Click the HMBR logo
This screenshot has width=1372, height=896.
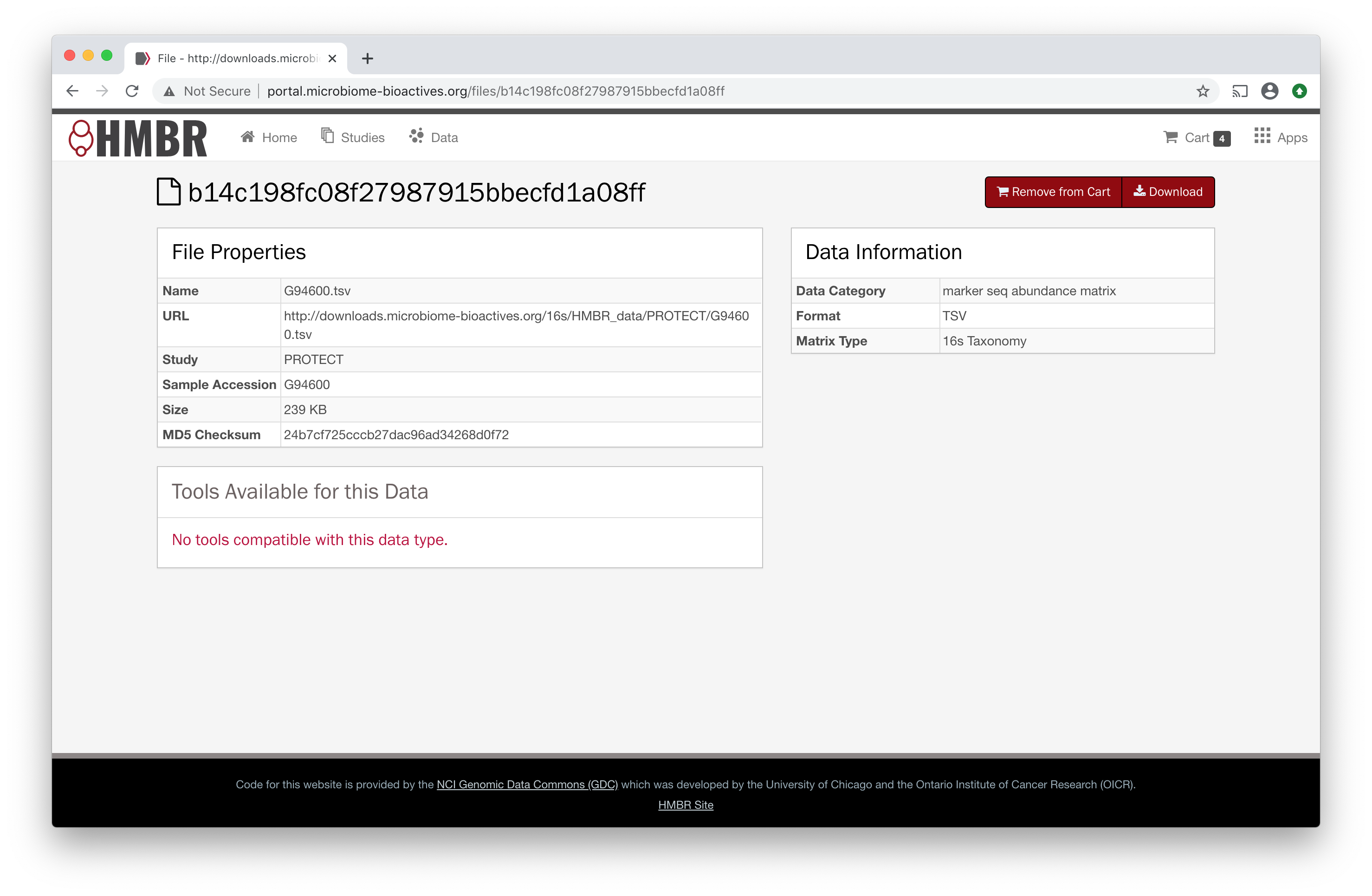138,137
